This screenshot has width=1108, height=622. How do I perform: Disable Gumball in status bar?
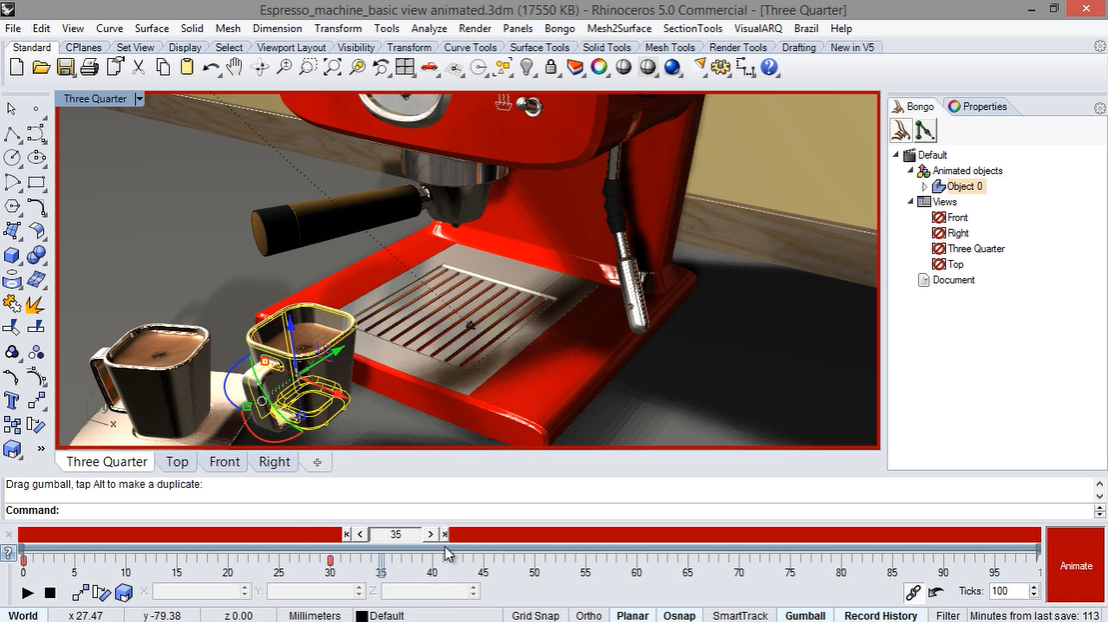coord(805,616)
